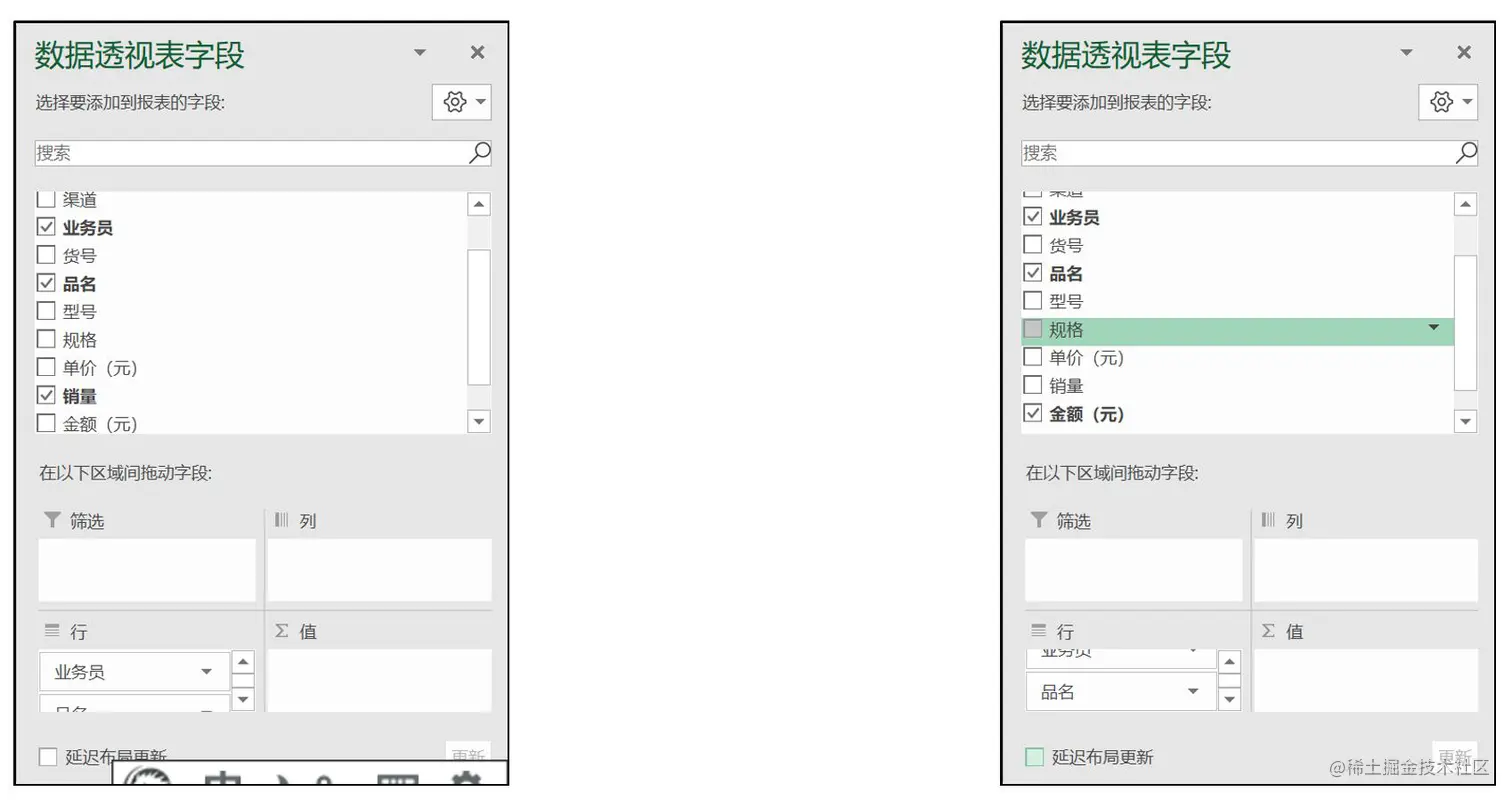Close the right PivotTable fields panel

[1463, 53]
